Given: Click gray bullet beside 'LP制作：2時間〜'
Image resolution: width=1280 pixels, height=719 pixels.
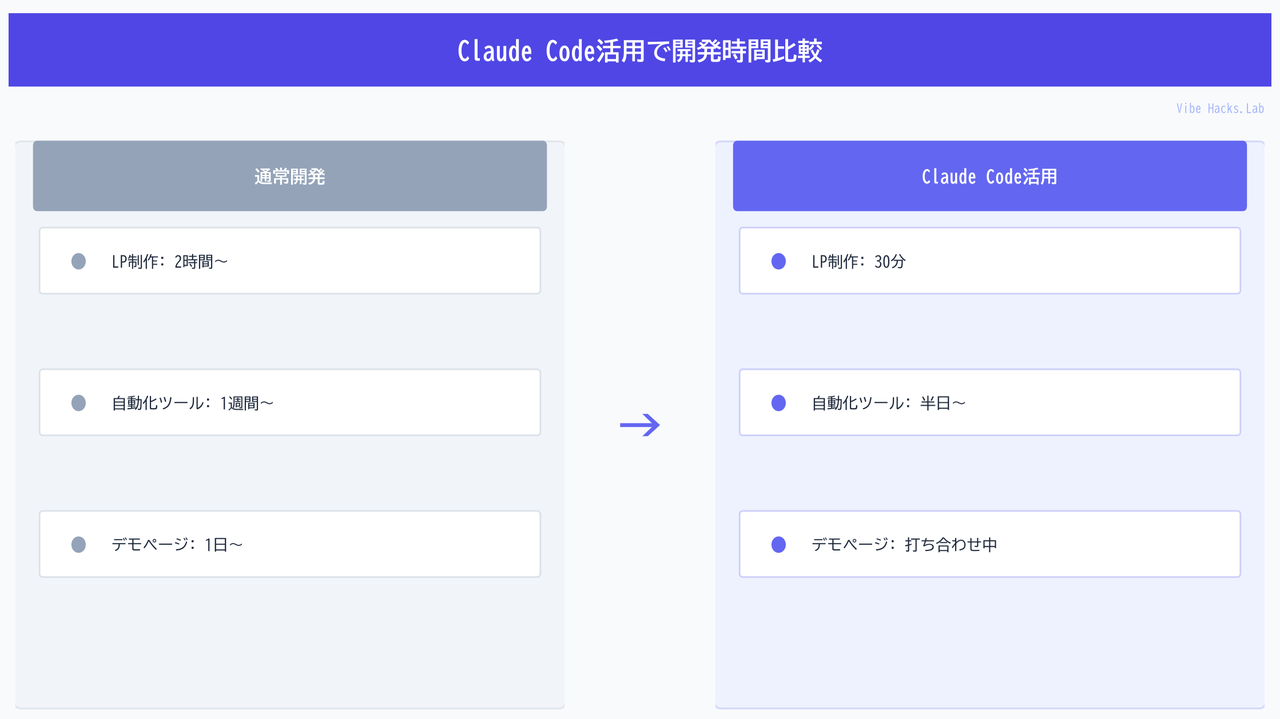Looking at the screenshot, I should pyautogui.click(x=79, y=261).
